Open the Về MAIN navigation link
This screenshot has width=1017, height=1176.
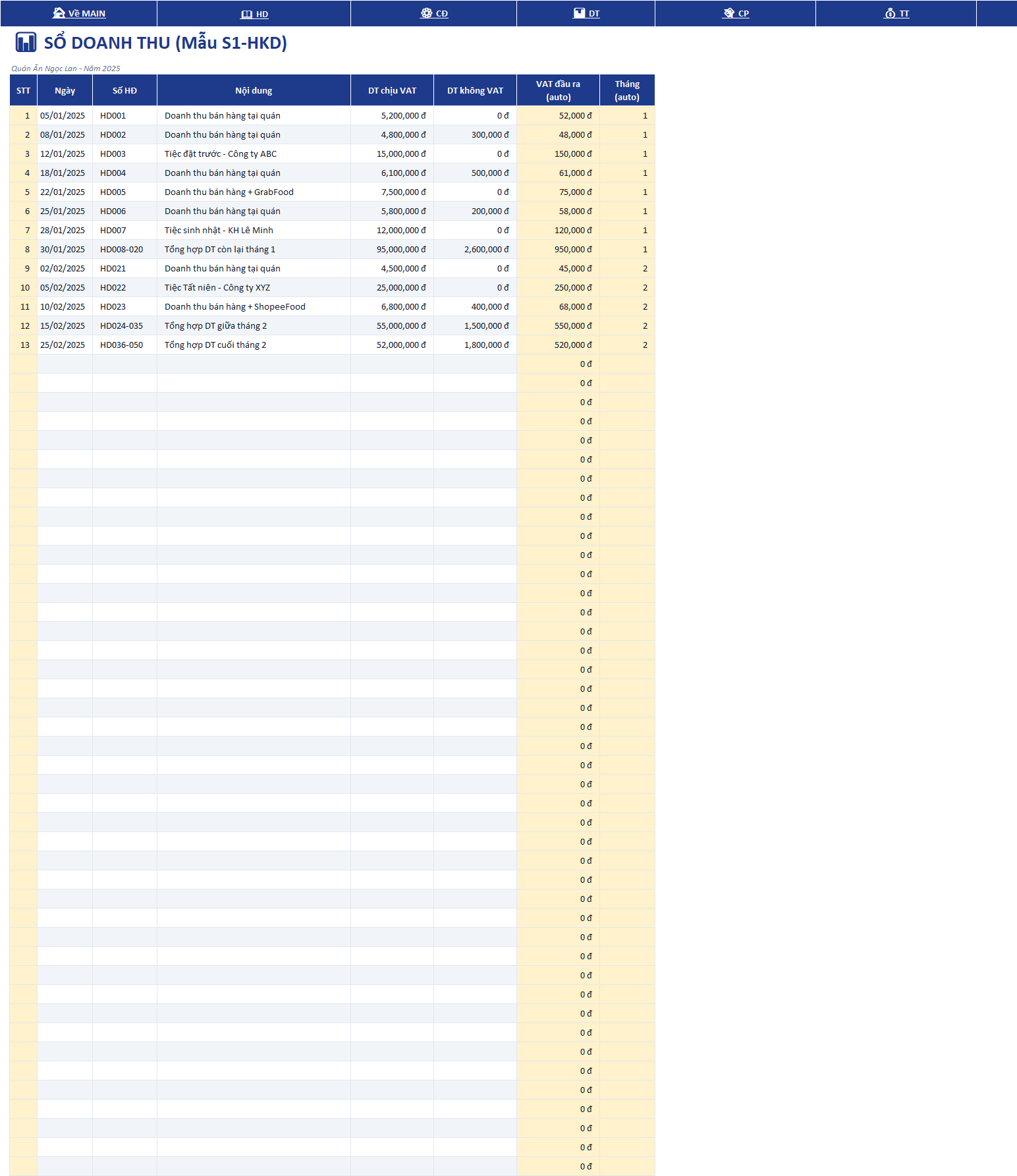[87, 14]
